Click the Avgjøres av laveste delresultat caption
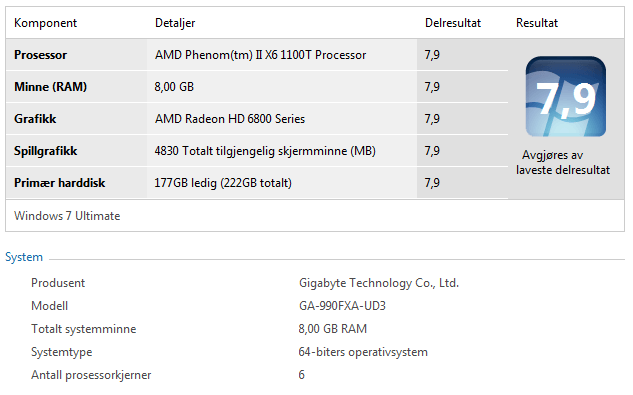This screenshot has height=395, width=633. pos(563,162)
